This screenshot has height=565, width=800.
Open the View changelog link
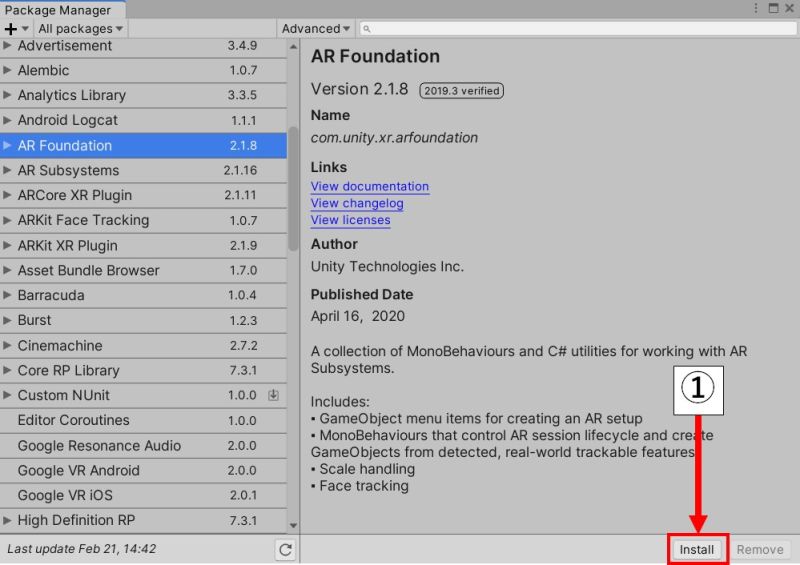(x=357, y=204)
